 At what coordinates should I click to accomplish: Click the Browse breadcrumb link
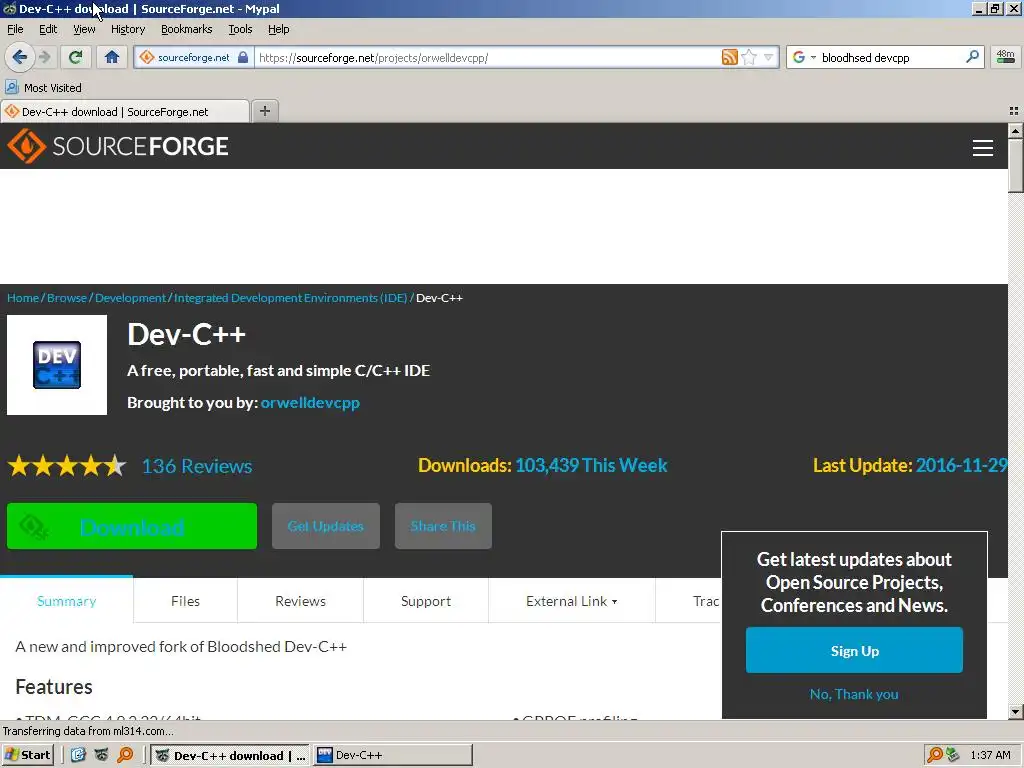[67, 298]
